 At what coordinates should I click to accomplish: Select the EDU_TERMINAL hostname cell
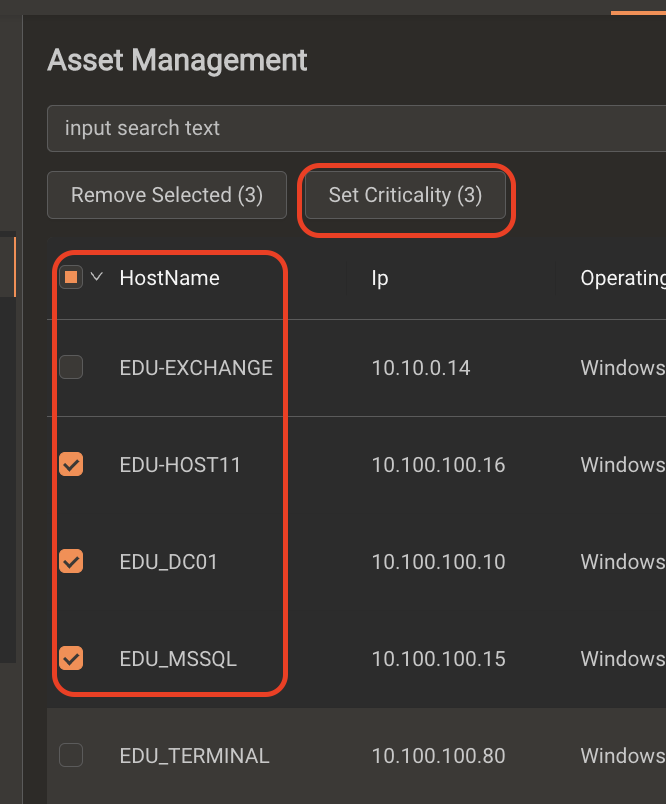[x=194, y=756]
